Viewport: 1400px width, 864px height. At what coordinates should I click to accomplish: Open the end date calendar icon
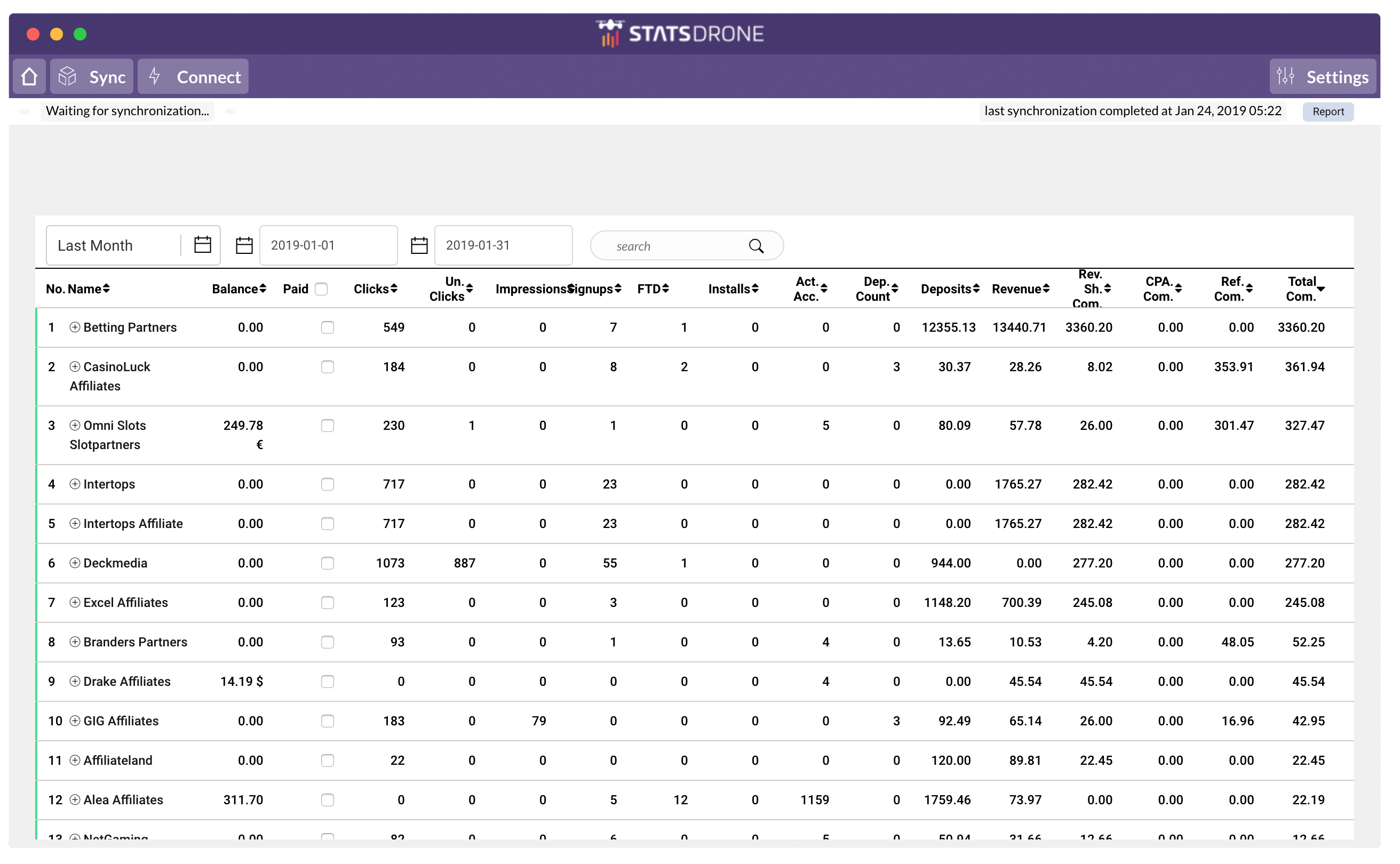pos(419,246)
